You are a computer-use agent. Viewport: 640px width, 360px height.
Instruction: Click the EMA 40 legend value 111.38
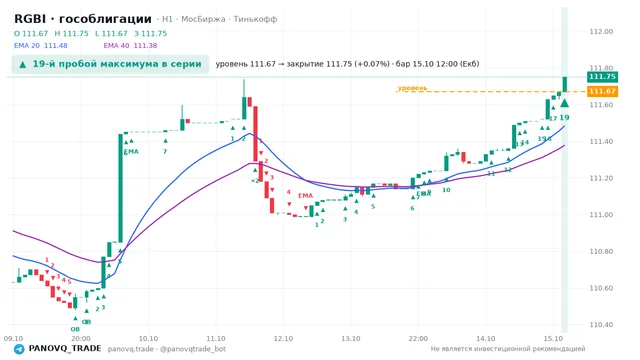point(145,46)
